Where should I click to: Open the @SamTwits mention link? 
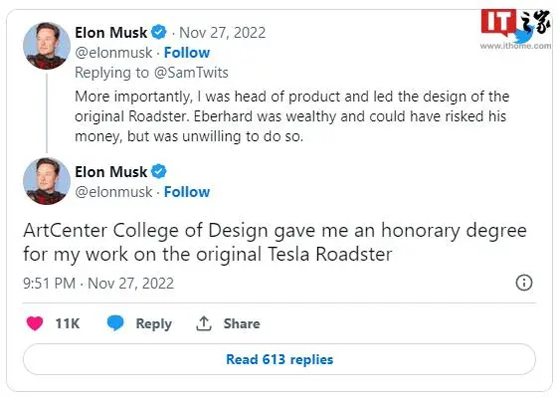click(x=191, y=73)
